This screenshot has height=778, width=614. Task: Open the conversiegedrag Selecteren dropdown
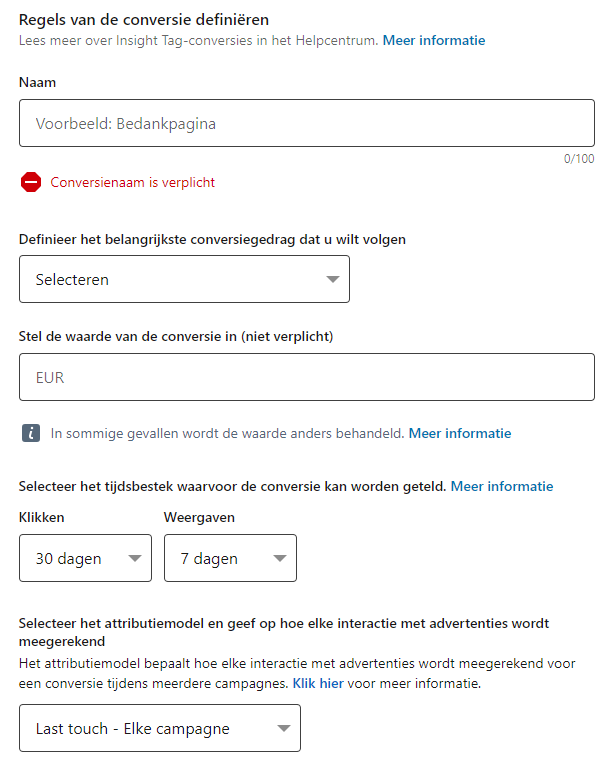click(184, 279)
